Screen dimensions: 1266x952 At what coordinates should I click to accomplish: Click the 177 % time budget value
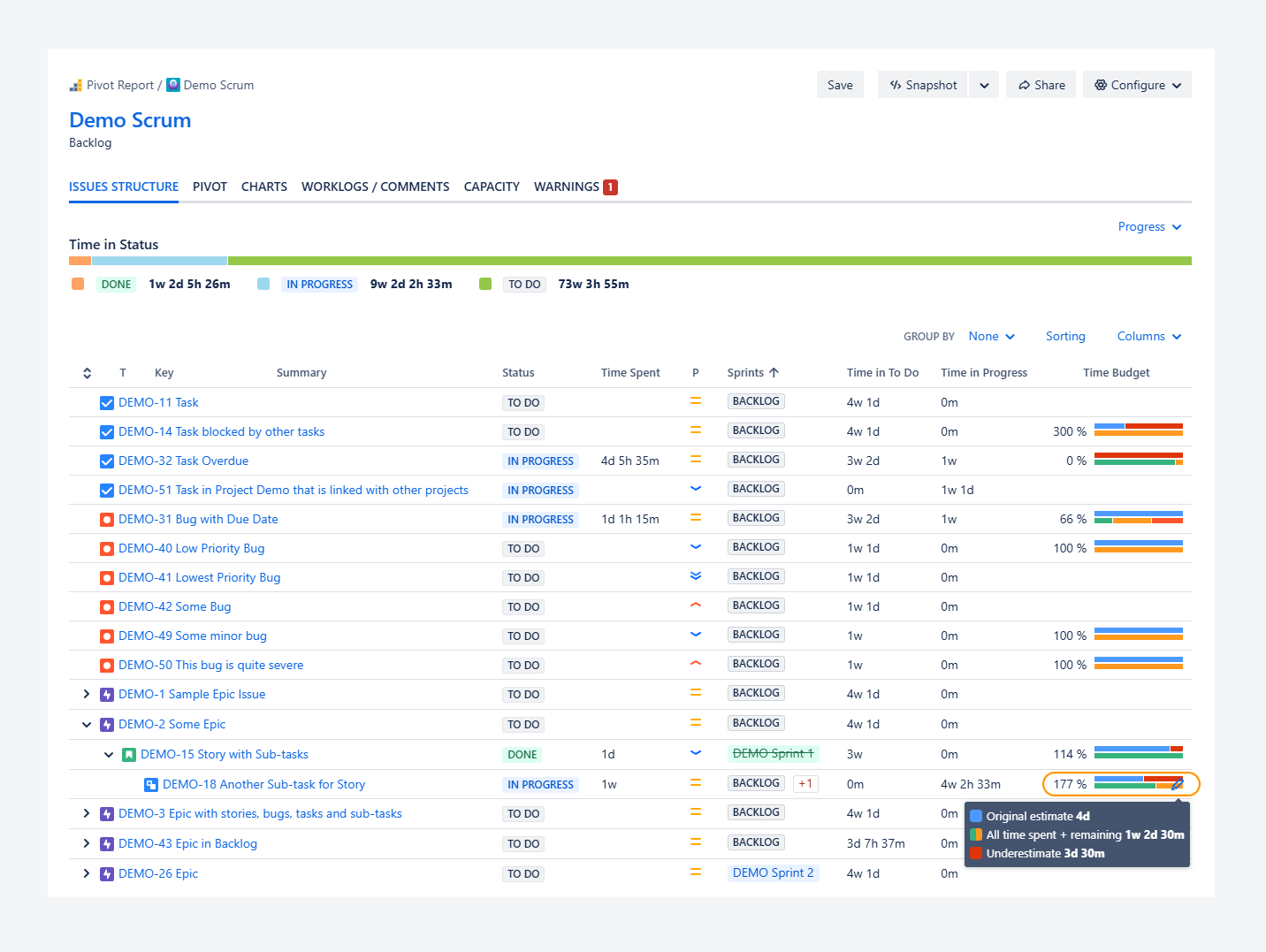coord(1070,785)
